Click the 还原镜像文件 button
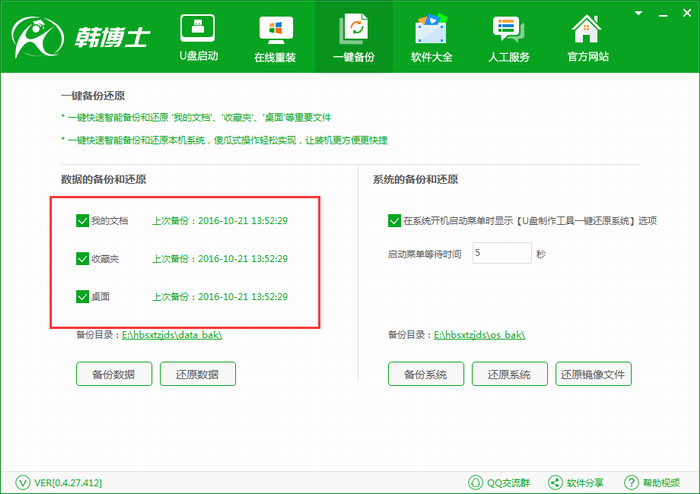The width and height of the screenshot is (700, 494). (x=593, y=374)
